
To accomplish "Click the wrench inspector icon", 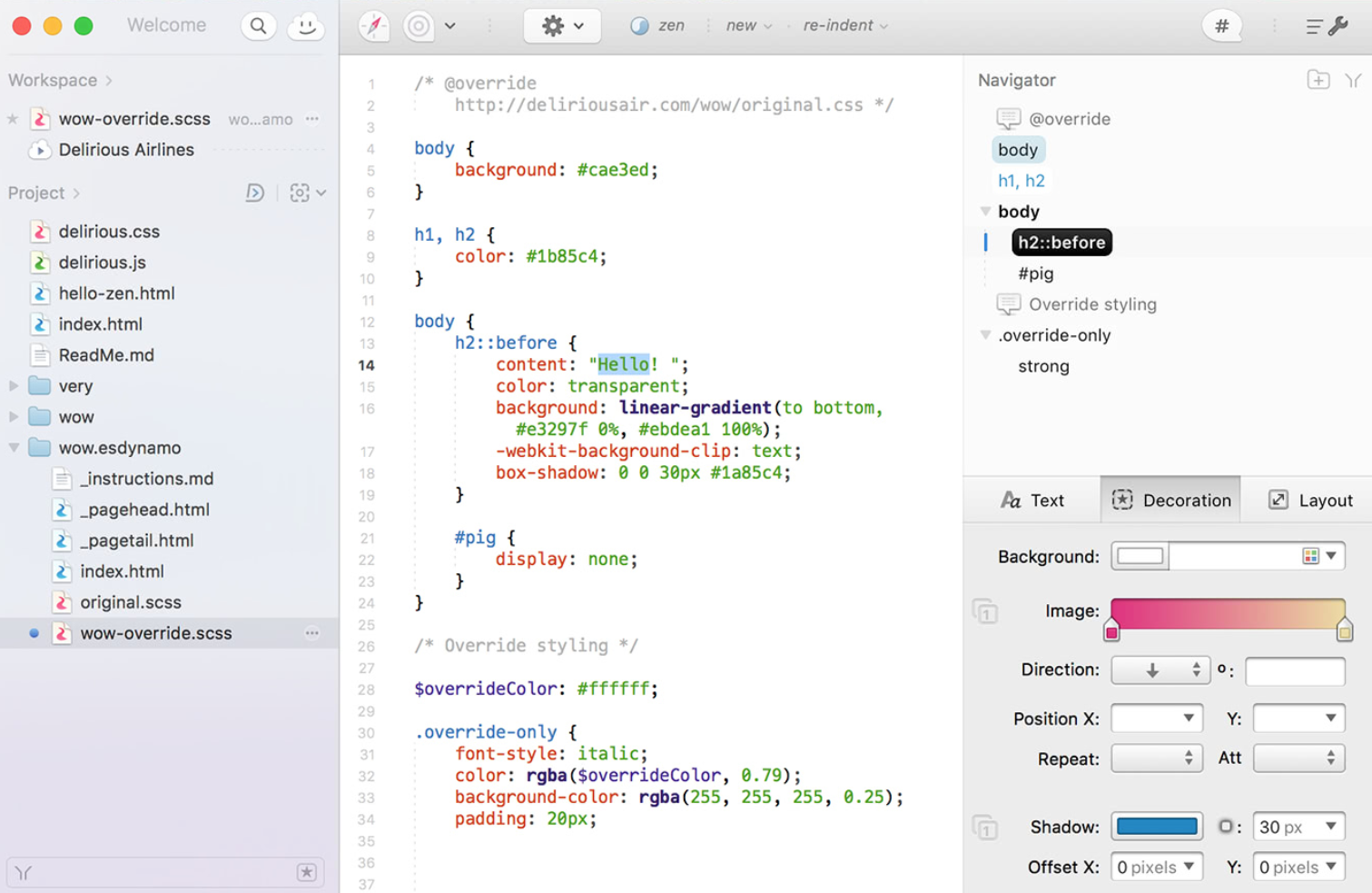I will click(1337, 26).
